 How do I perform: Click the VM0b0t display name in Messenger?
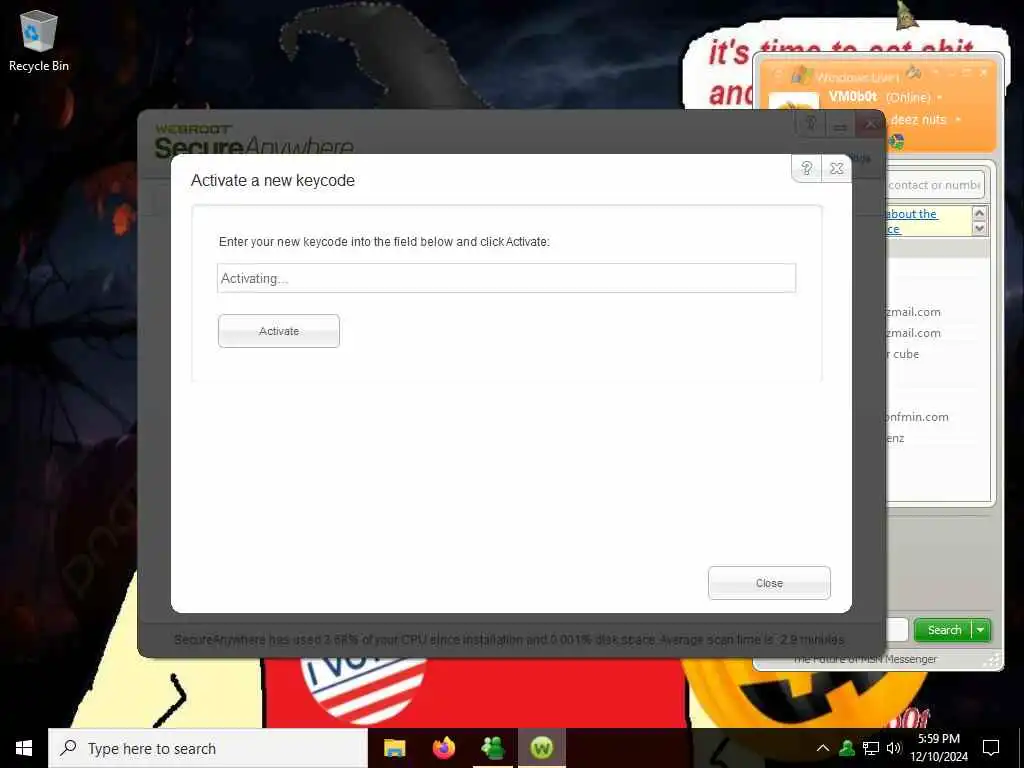click(x=852, y=97)
